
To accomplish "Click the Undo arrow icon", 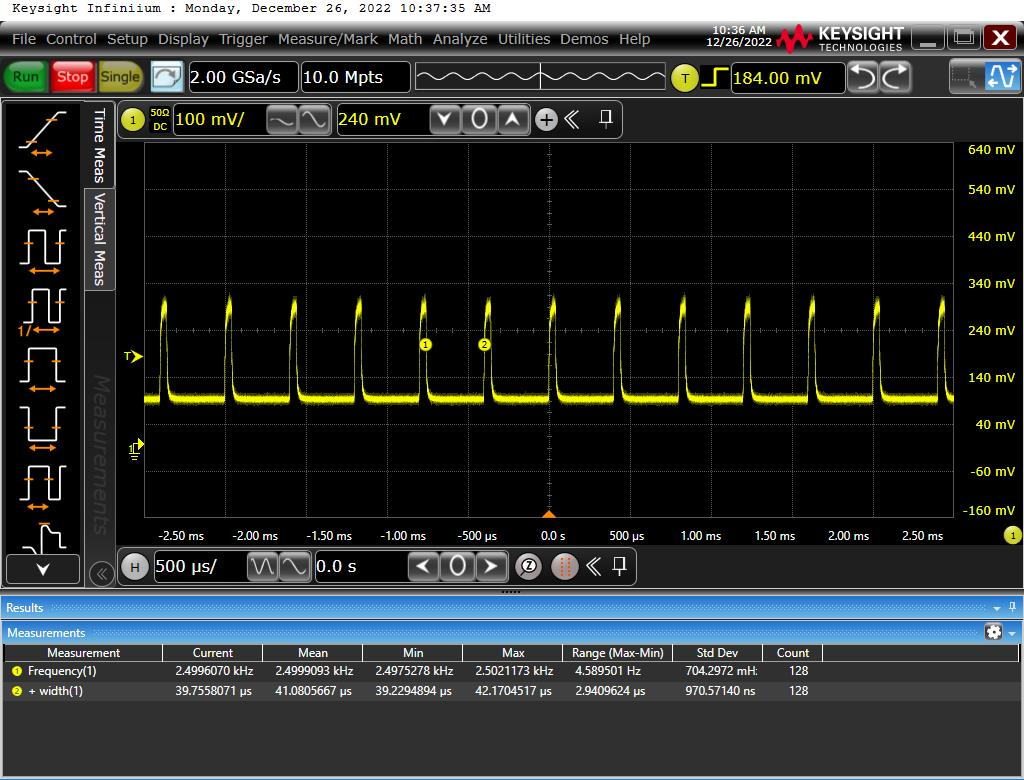I will pos(862,77).
